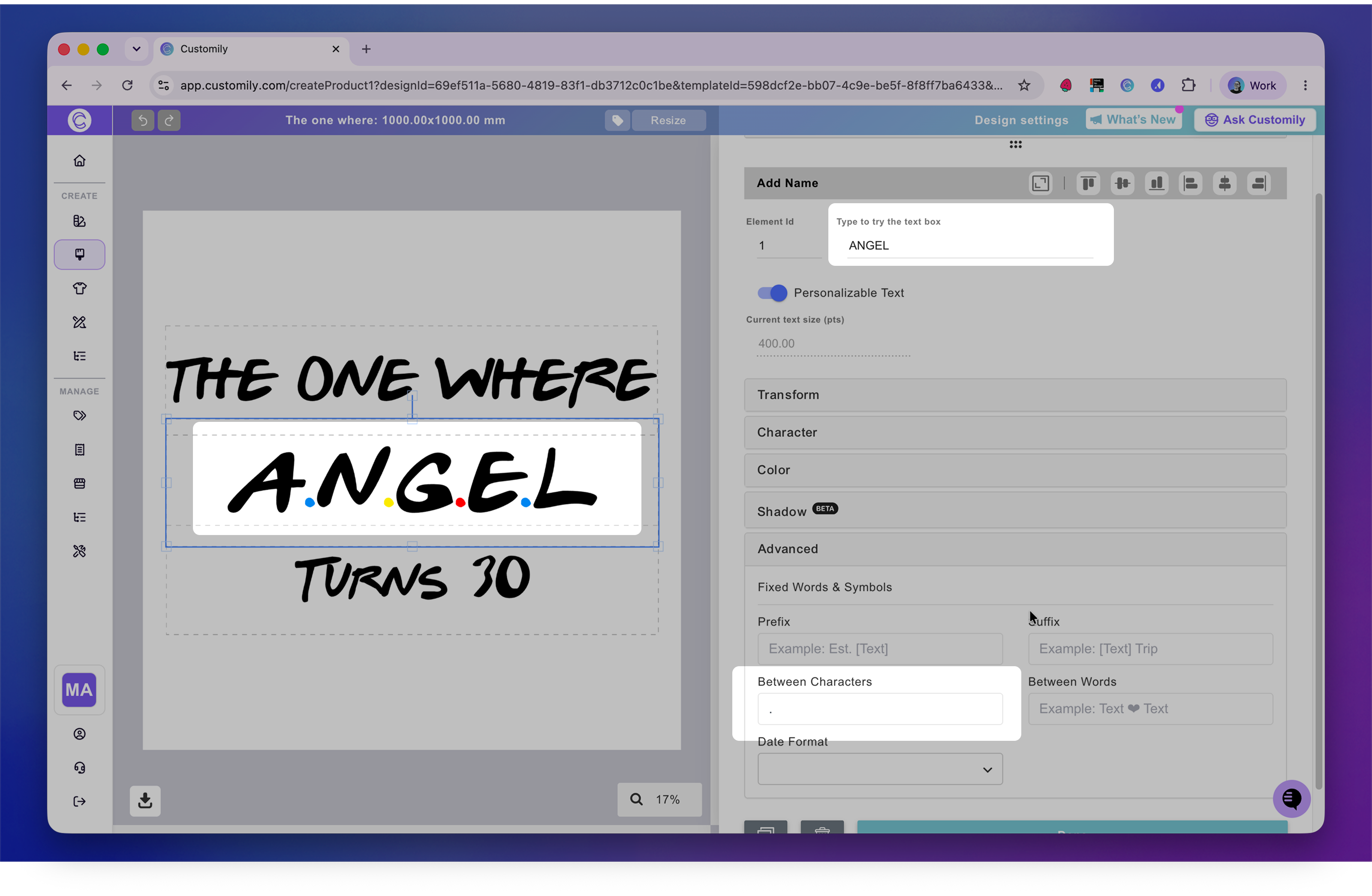The width and height of the screenshot is (1372, 896).
Task: Click the Between Words input field
Action: [1151, 709]
